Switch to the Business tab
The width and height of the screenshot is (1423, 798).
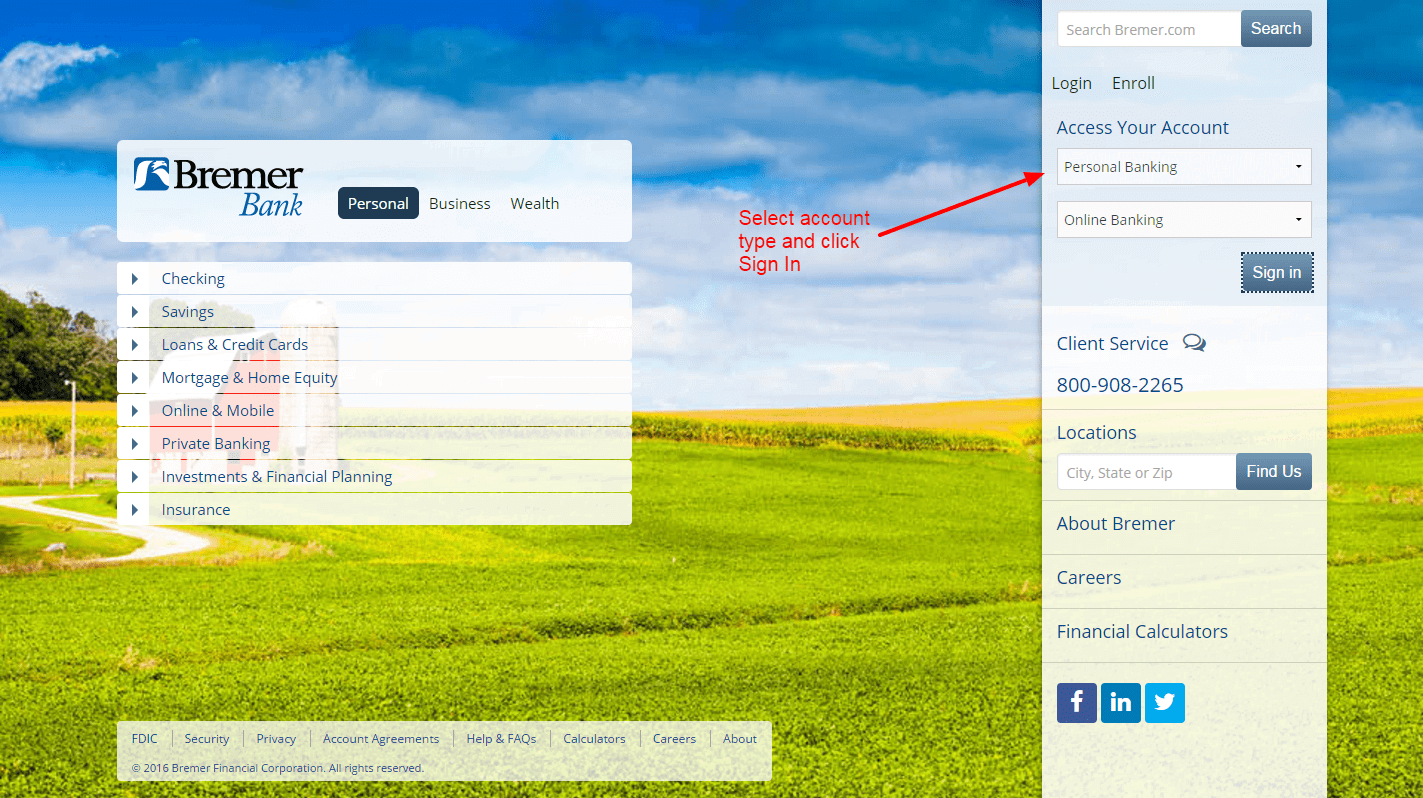[460, 203]
